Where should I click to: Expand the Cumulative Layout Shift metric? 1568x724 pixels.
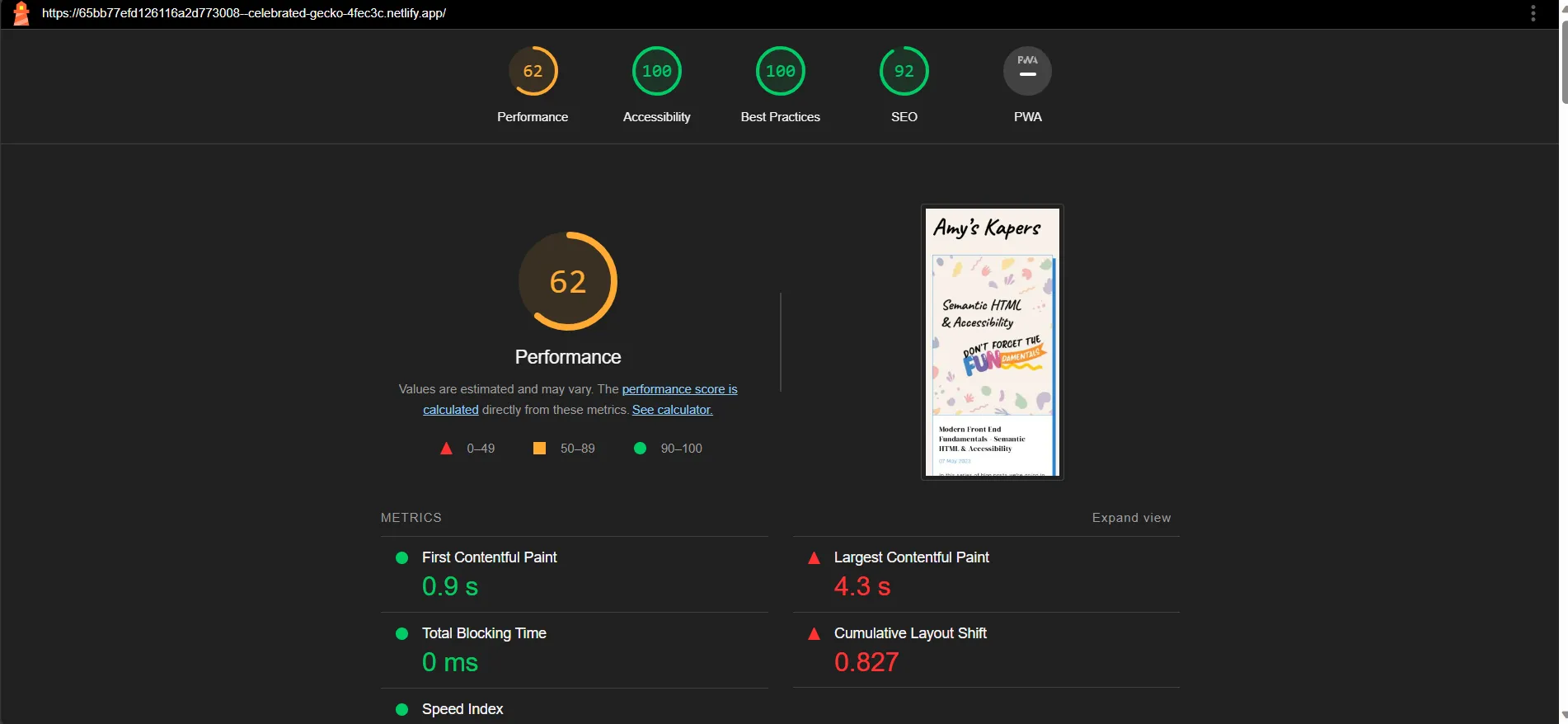[910, 633]
